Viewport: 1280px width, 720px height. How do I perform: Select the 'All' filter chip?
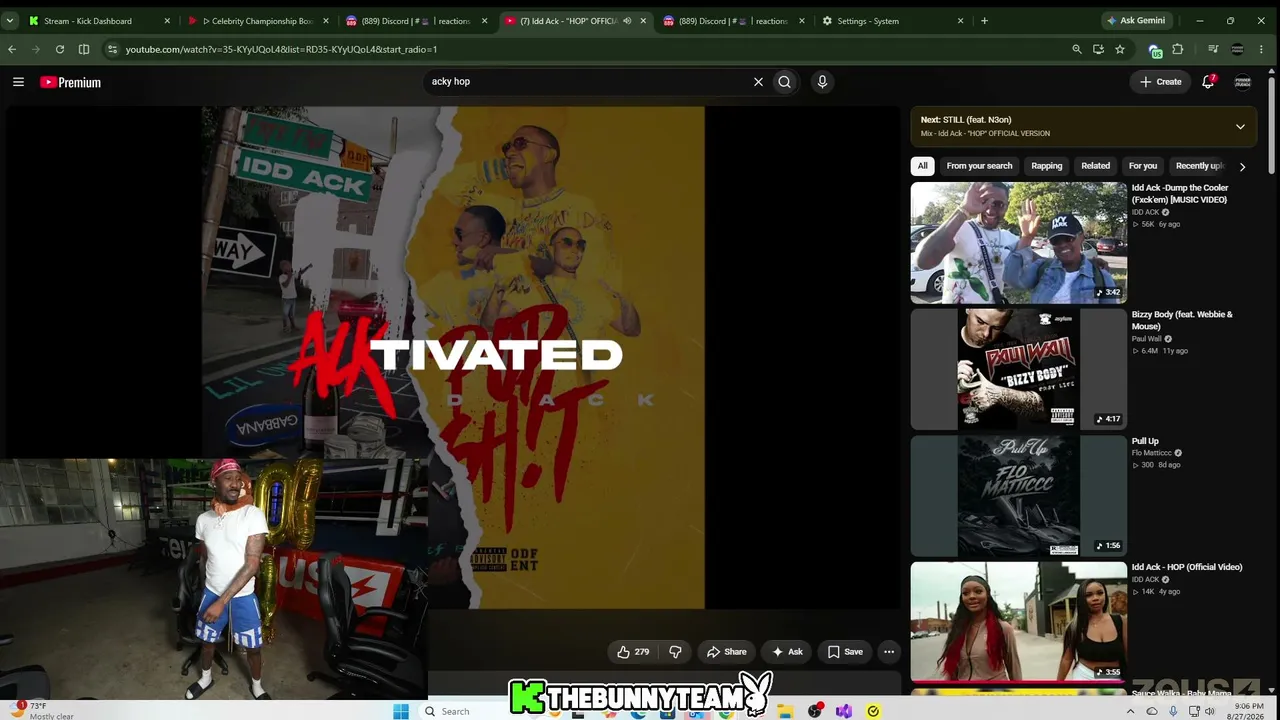(x=922, y=166)
